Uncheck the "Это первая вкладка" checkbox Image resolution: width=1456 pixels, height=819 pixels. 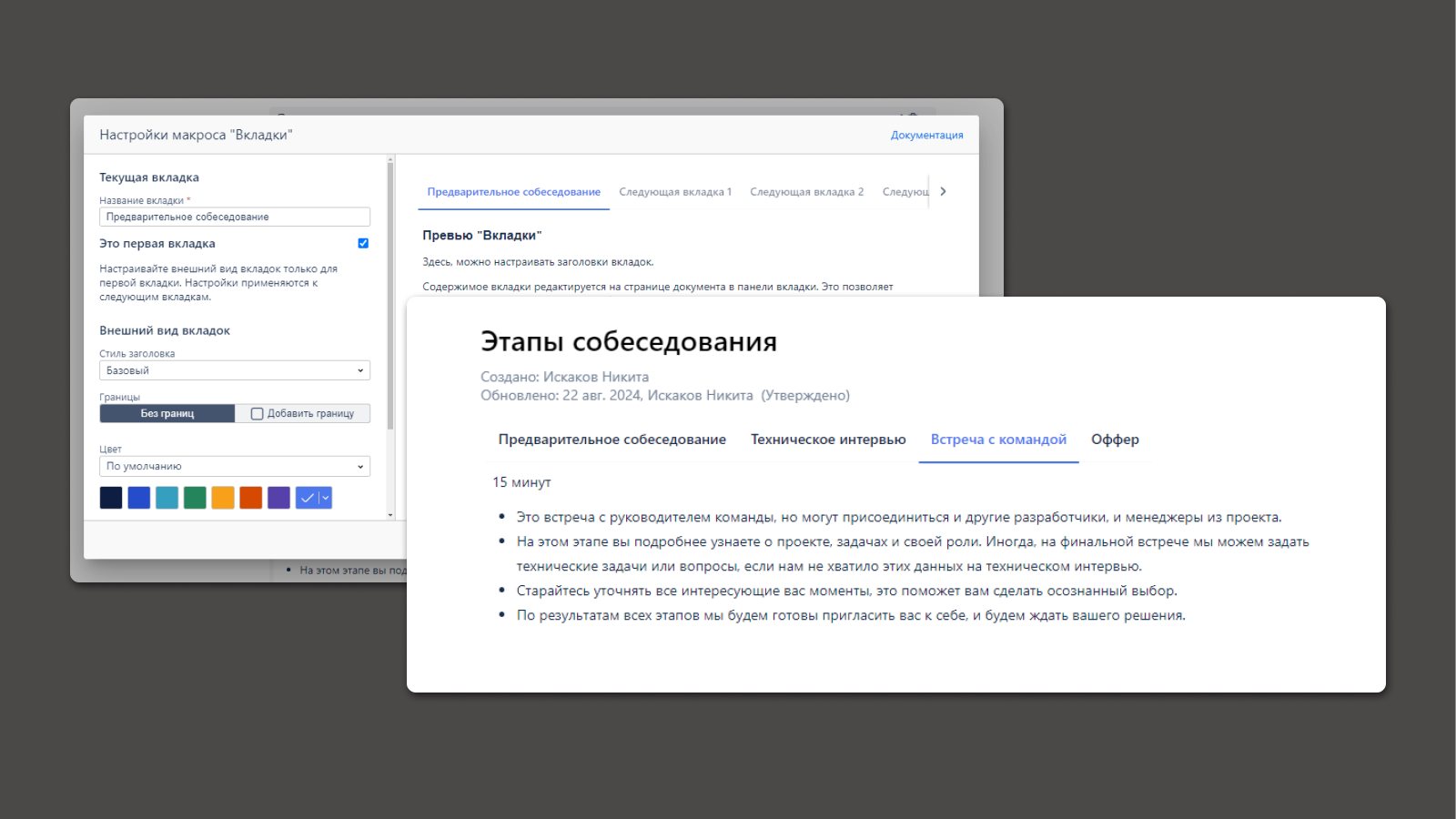point(363,243)
